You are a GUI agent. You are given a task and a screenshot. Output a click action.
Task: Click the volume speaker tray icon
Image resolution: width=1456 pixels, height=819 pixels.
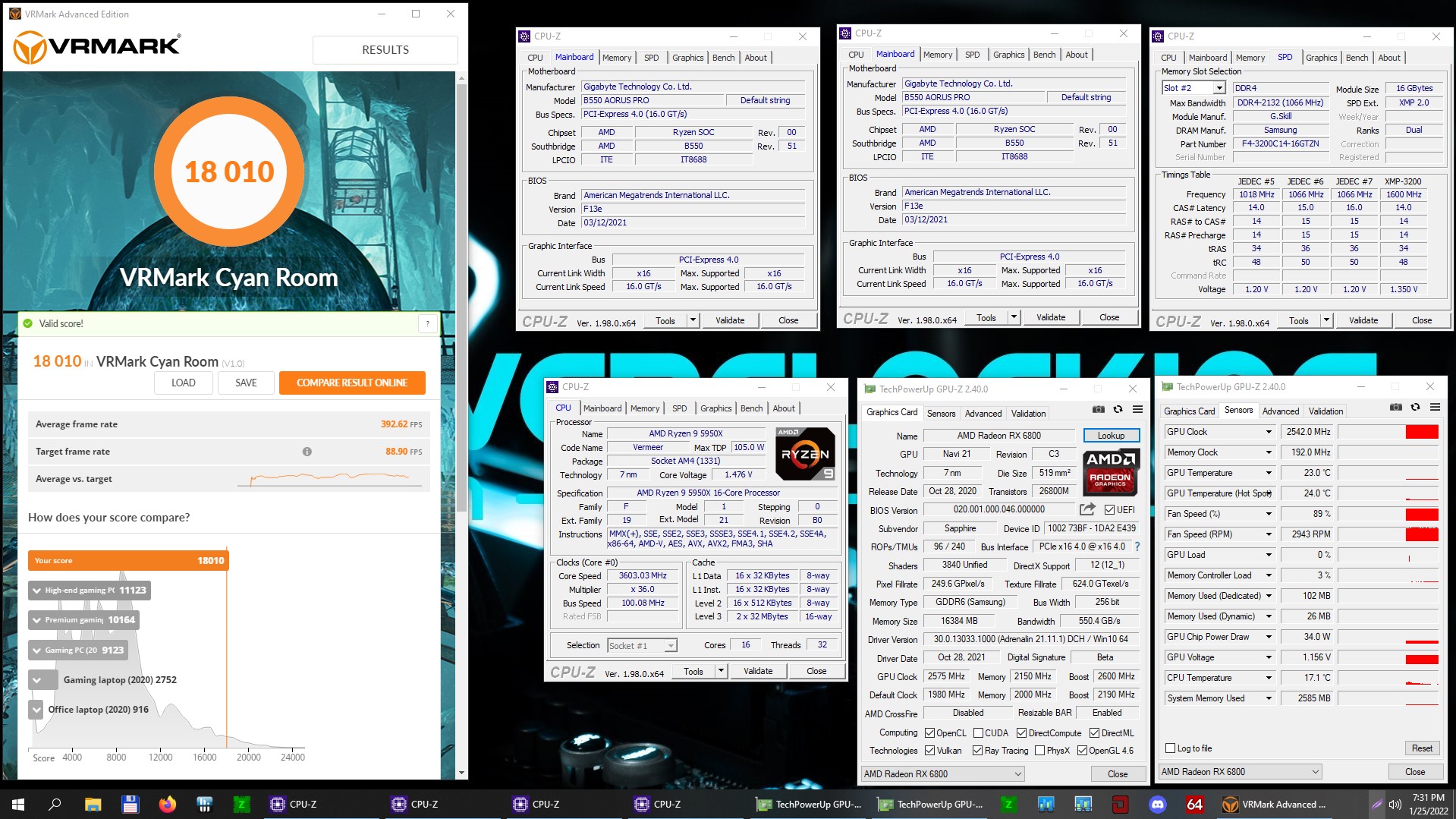[1395, 804]
